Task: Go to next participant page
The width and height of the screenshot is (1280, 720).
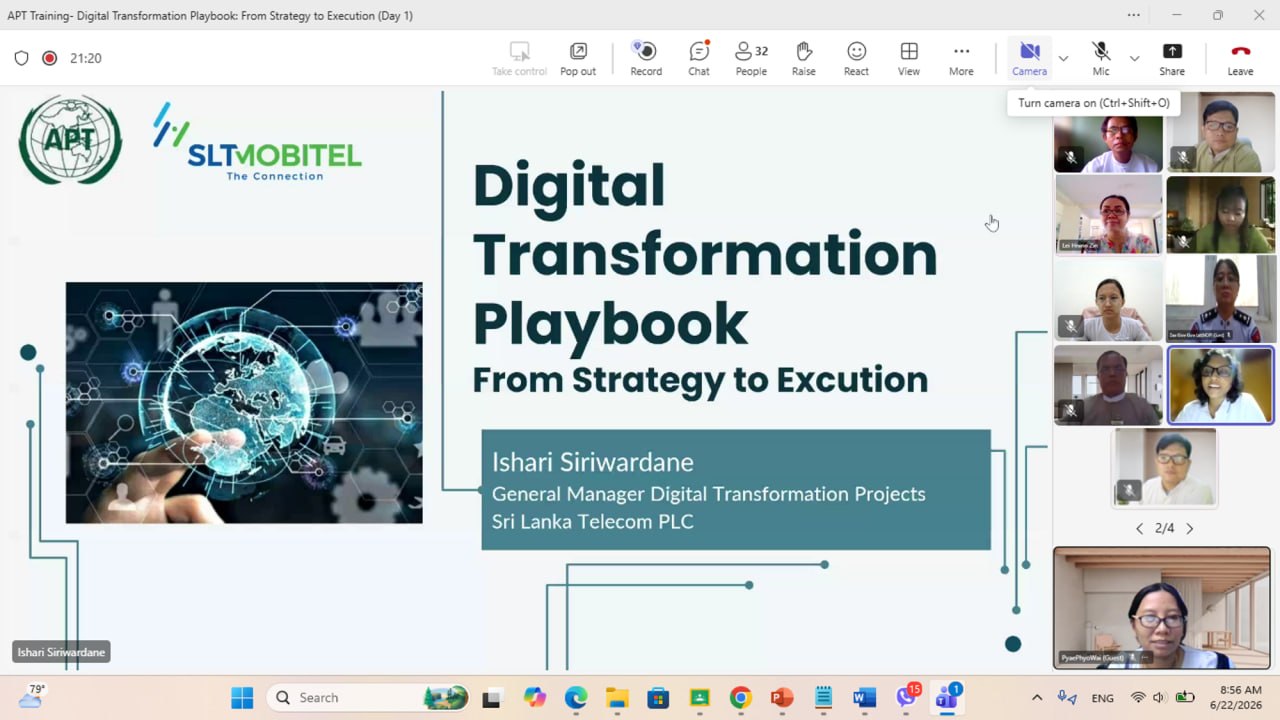Action: click(1189, 528)
